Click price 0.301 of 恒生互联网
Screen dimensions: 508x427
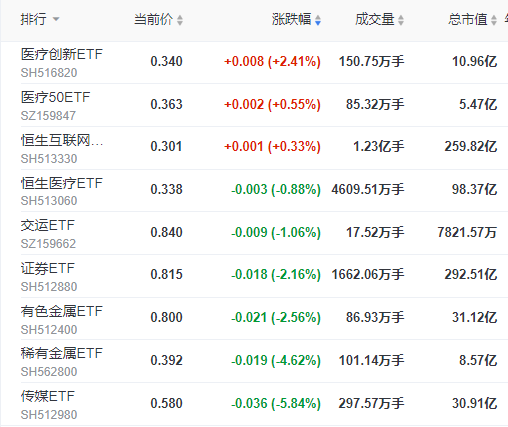(166, 146)
